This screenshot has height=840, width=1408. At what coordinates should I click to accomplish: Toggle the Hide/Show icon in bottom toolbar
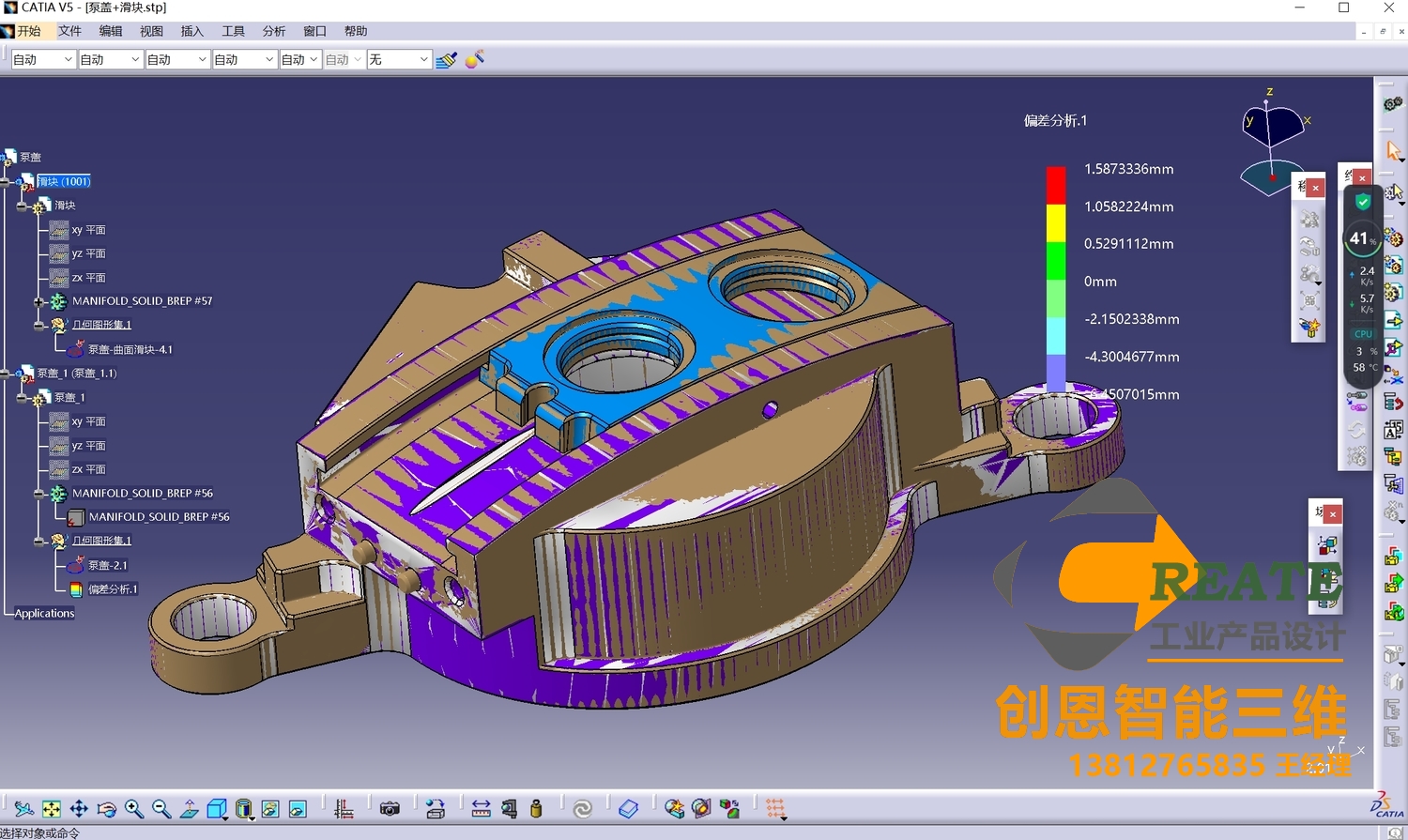[270, 809]
